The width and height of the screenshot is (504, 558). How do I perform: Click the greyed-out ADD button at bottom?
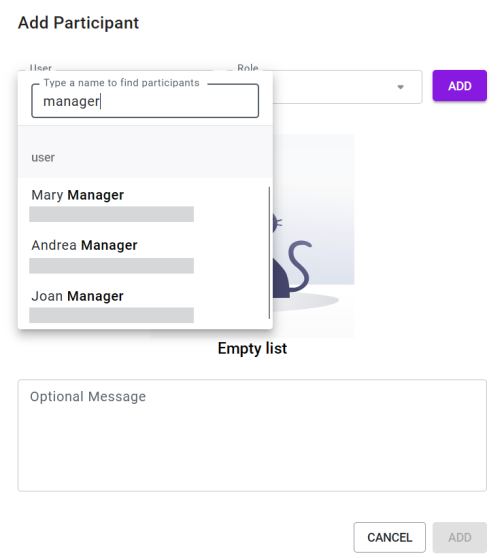tap(460, 537)
